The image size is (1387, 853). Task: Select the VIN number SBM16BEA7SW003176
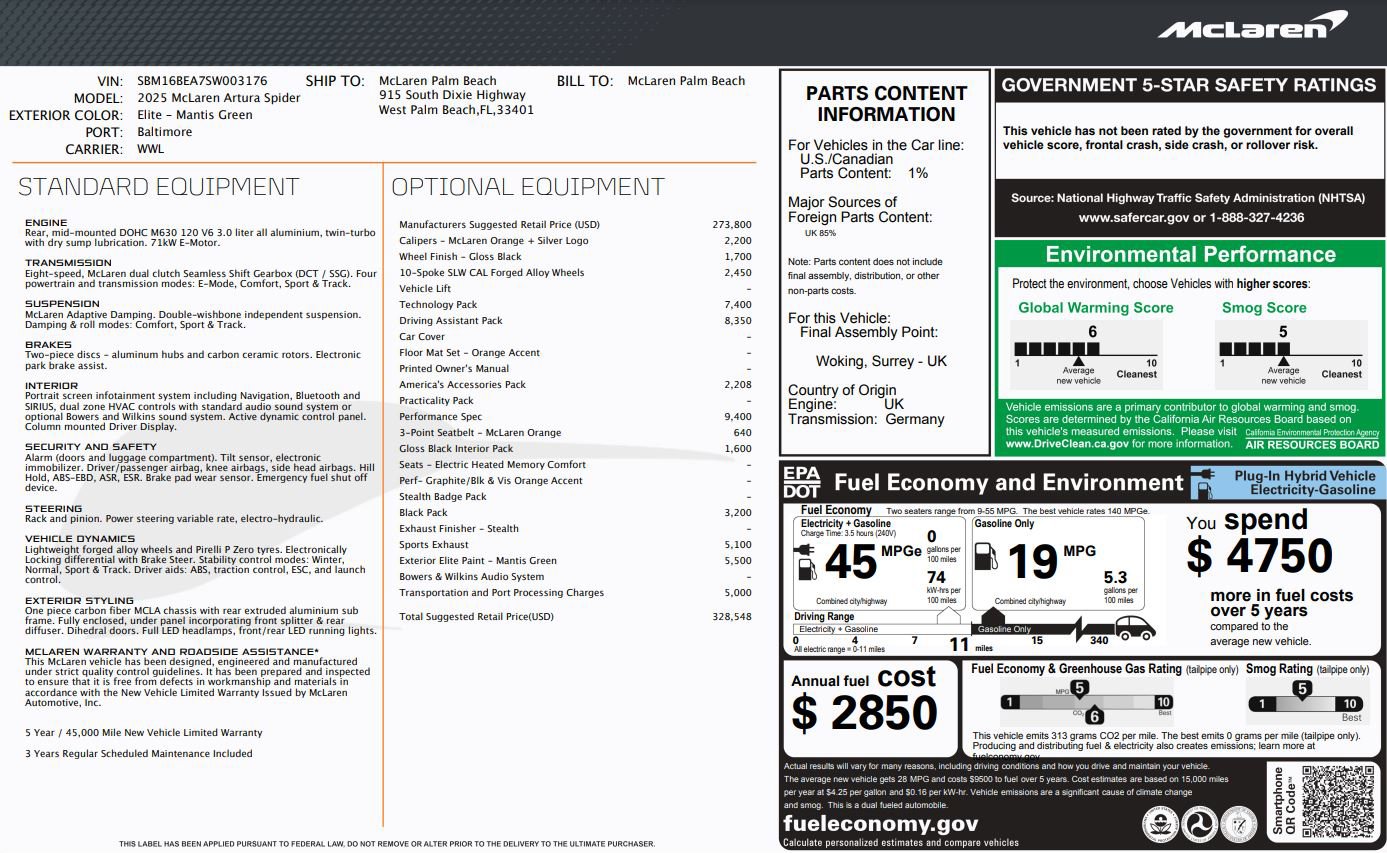(x=202, y=81)
